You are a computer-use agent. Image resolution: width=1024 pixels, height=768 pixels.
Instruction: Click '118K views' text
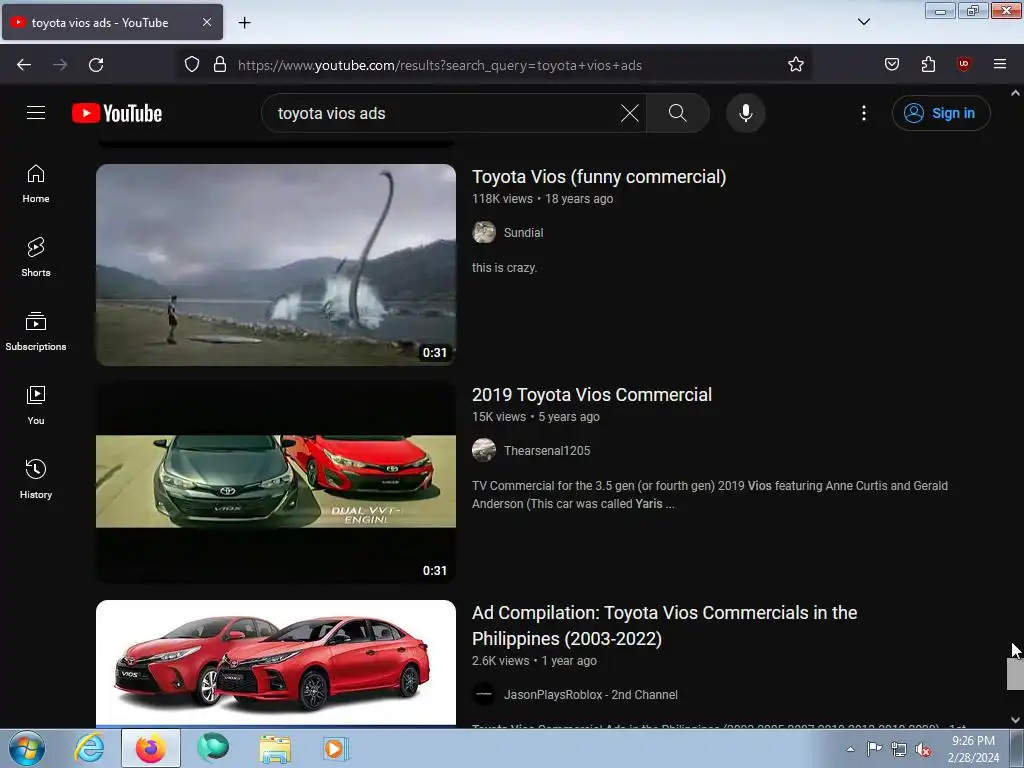point(502,199)
